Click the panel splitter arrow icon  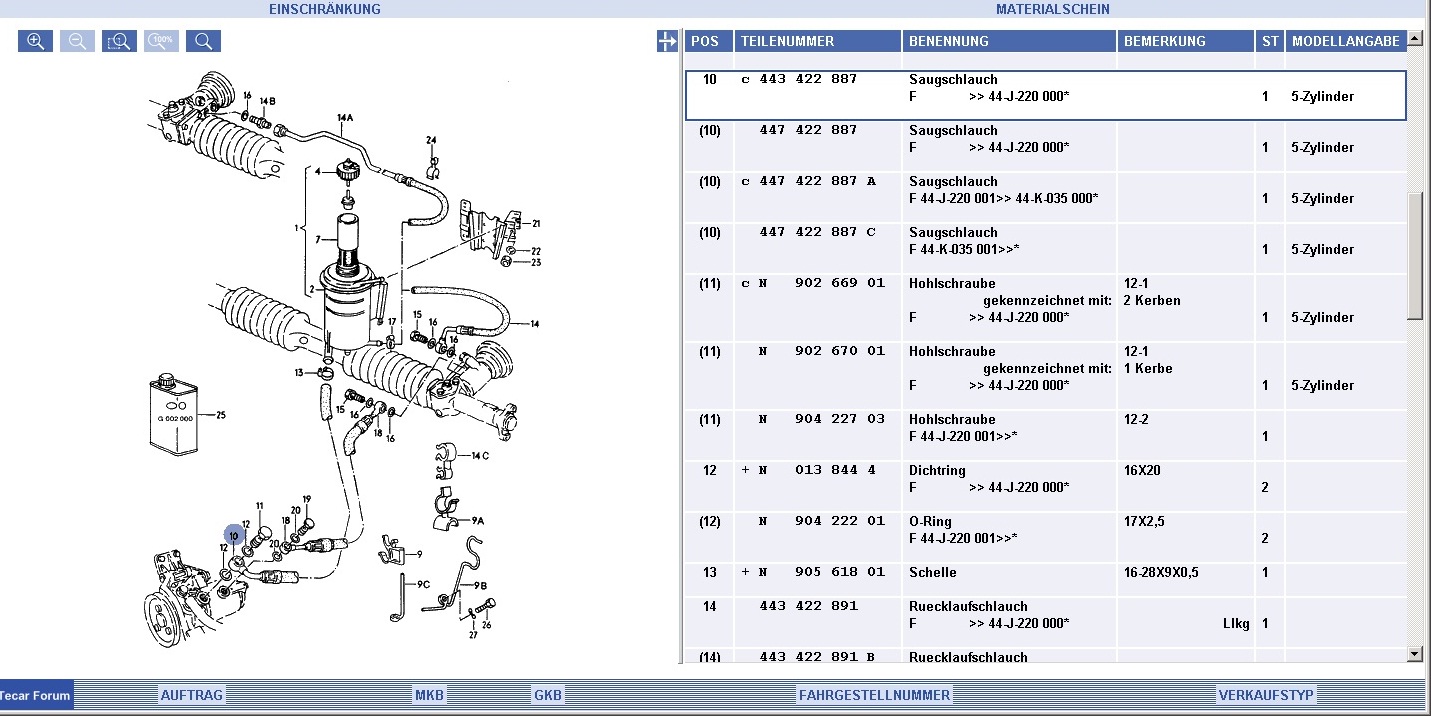(x=667, y=41)
